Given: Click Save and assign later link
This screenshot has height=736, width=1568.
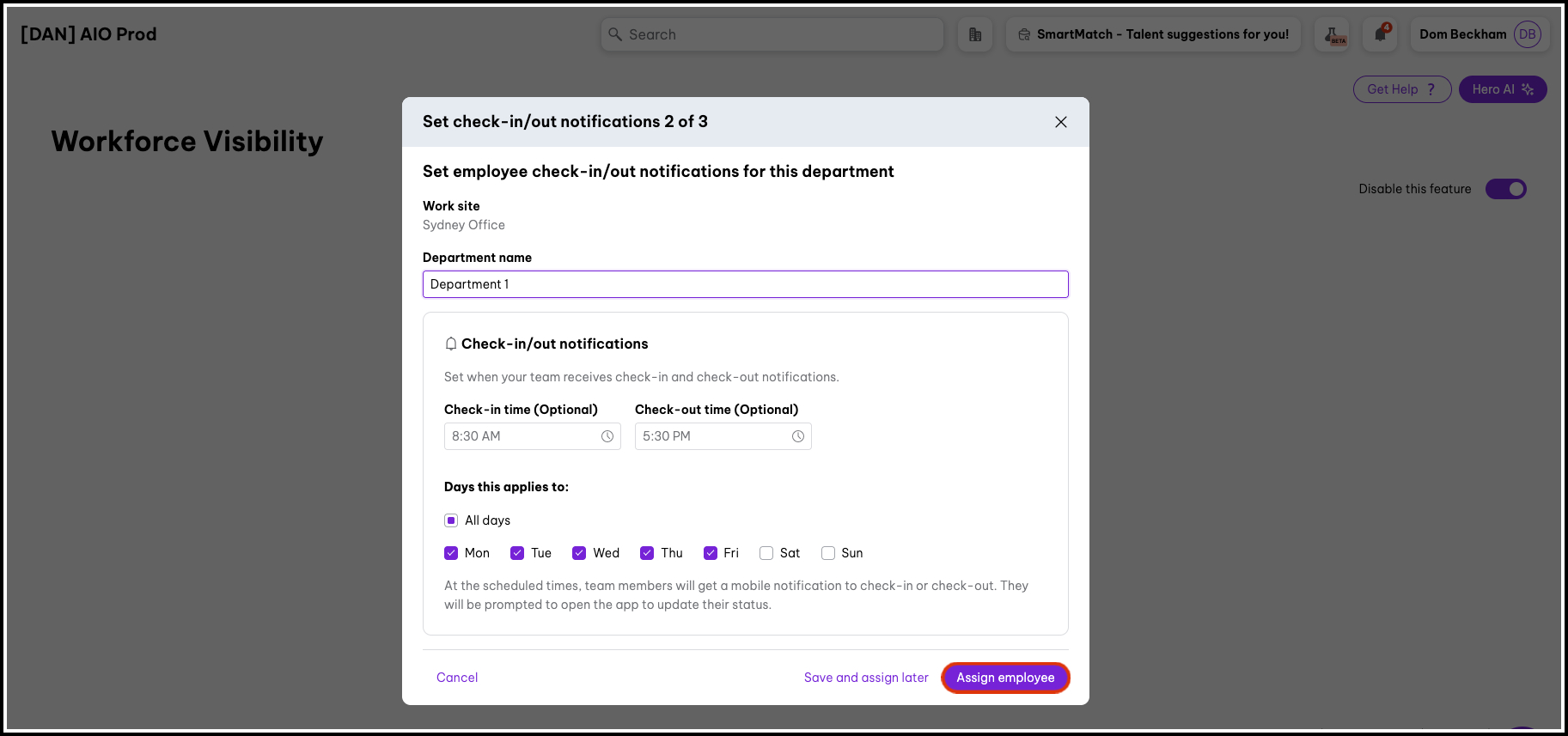Looking at the screenshot, I should coord(865,678).
